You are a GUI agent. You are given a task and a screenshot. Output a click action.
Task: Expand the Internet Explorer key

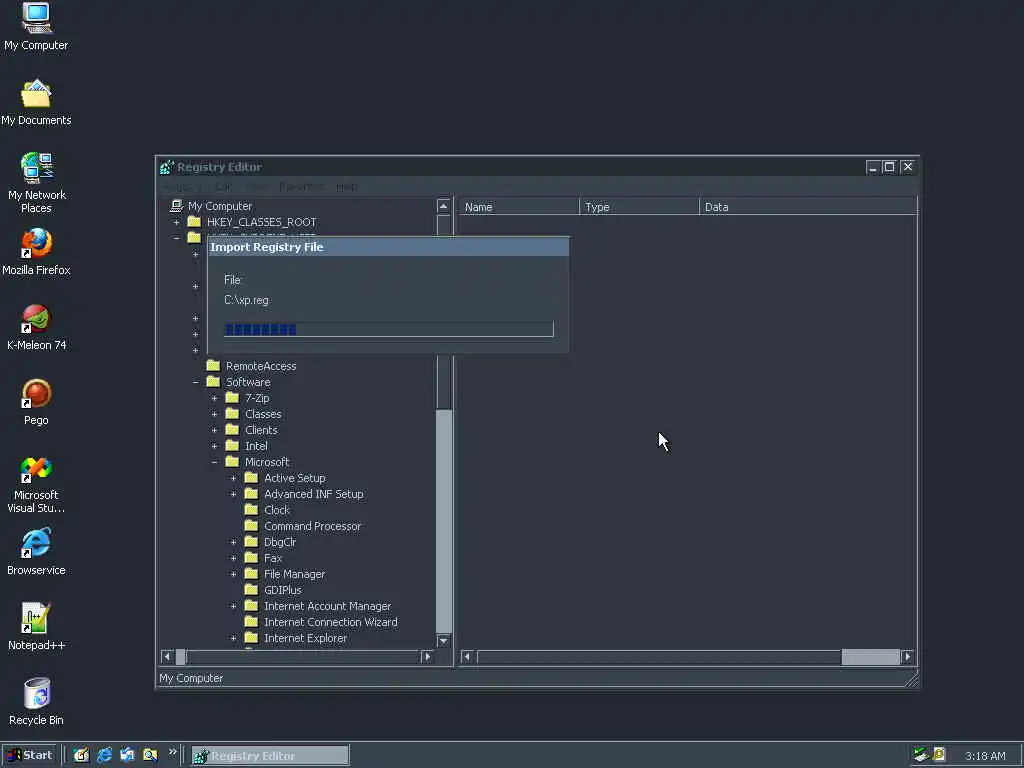pyautogui.click(x=233, y=639)
